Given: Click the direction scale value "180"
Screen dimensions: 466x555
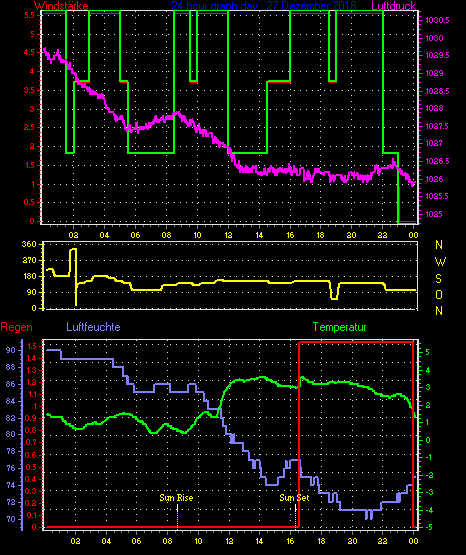Looking at the screenshot, I should point(29,276).
